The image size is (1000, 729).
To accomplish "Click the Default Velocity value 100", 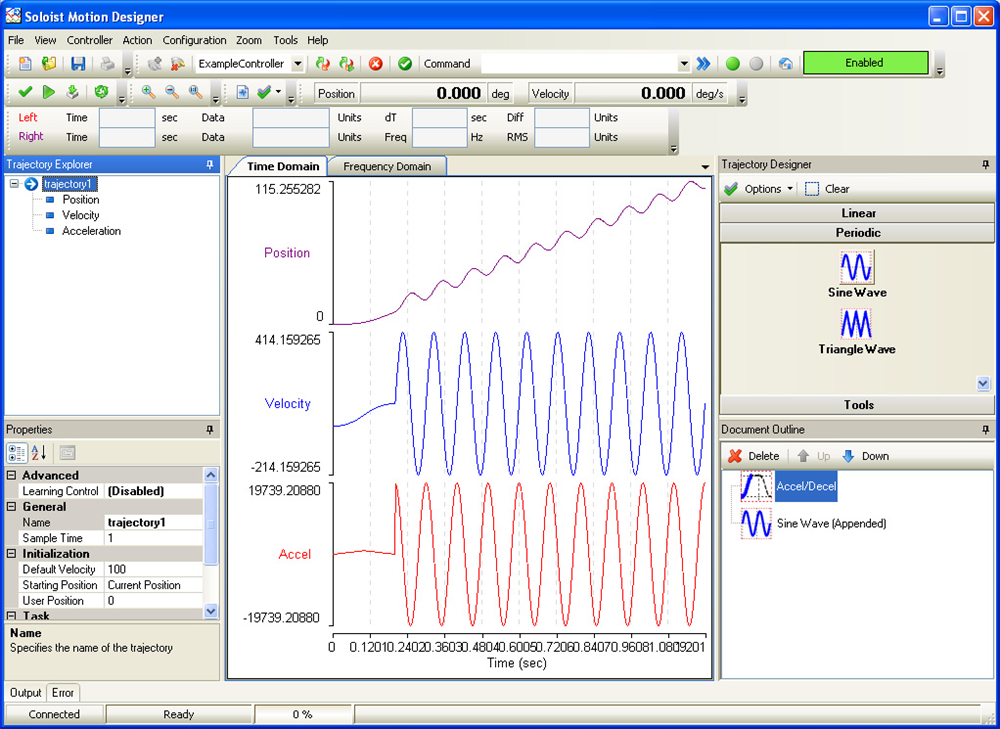I will coord(154,569).
